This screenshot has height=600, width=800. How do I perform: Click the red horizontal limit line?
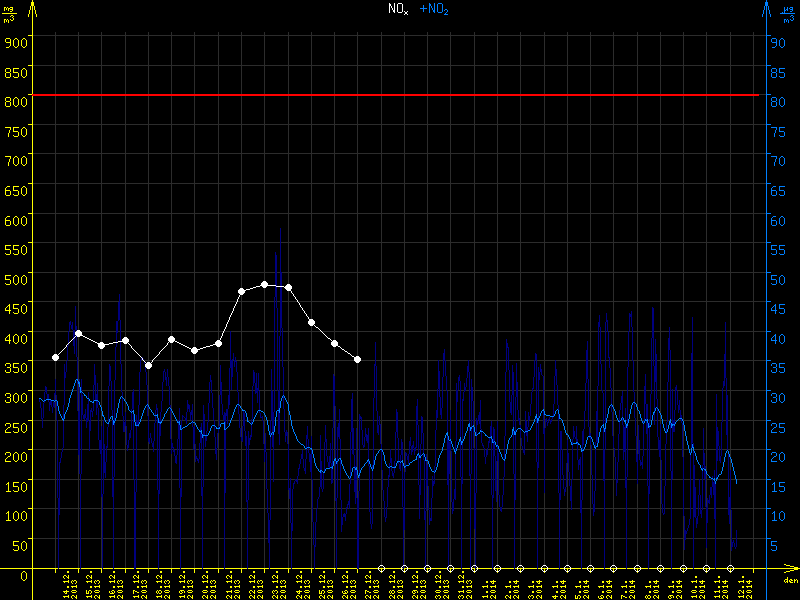[400, 95]
